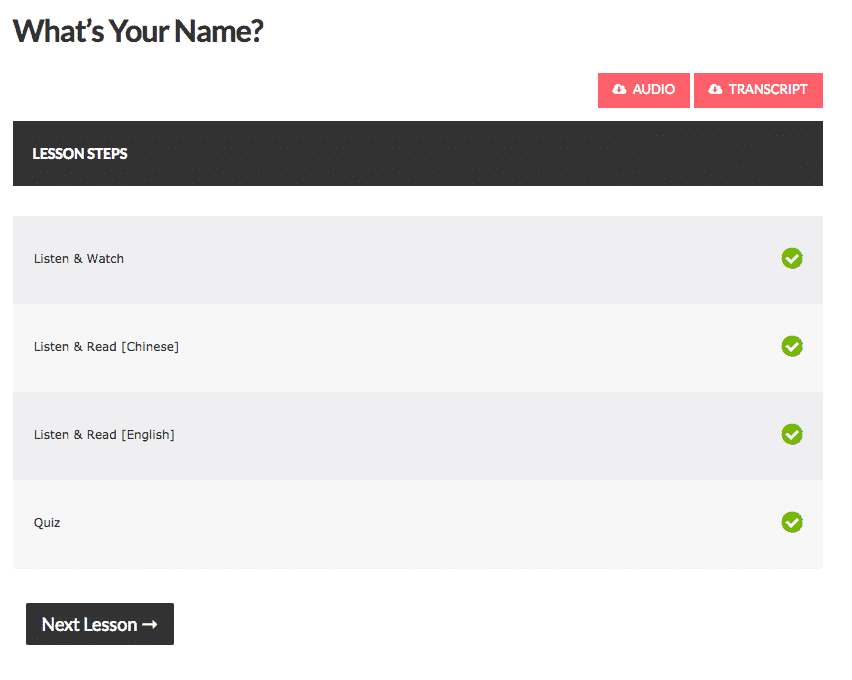Click the green checkmark for Listen & Read [Chinese]

[792, 346]
